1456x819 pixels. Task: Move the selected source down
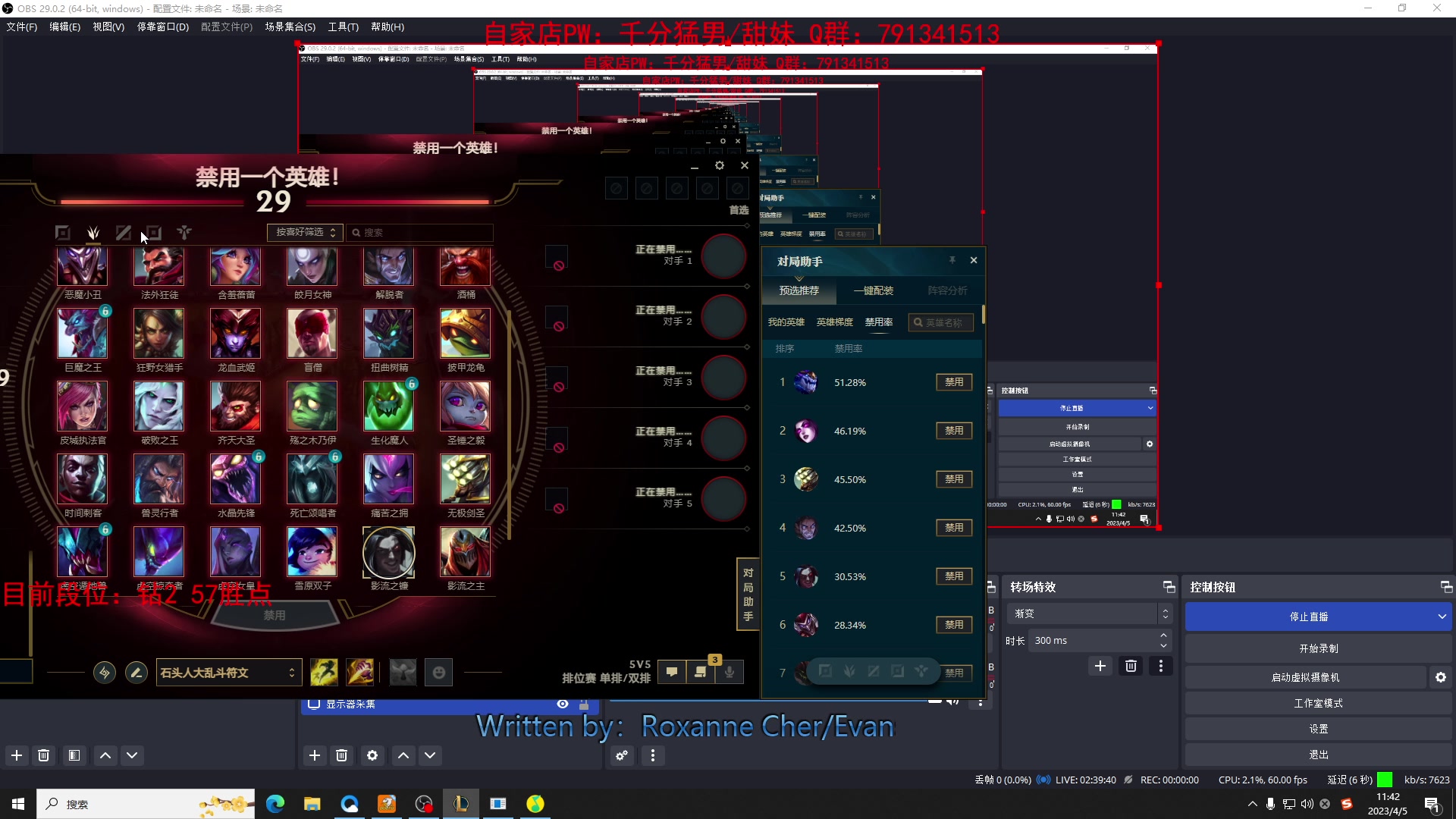tap(430, 755)
